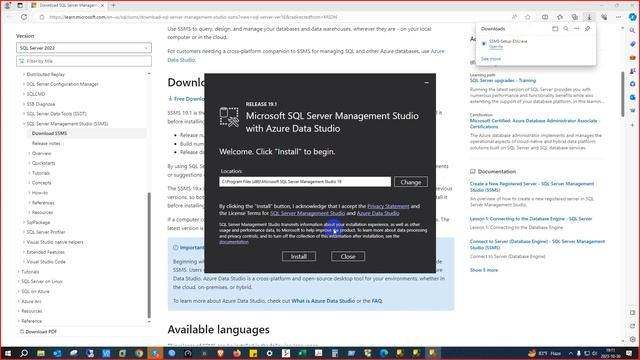Click See more in the Downloads panel
Viewport: 640px width, 360px height.
point(491,59)
